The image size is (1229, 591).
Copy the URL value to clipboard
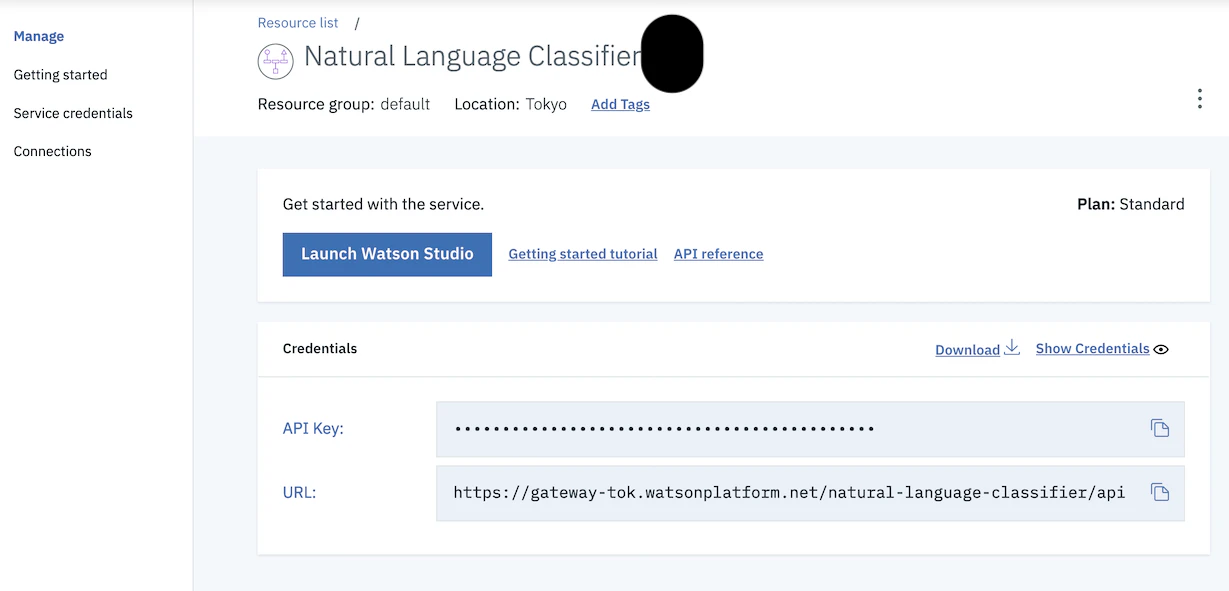pyautogui.click(x=1159, y=492)
